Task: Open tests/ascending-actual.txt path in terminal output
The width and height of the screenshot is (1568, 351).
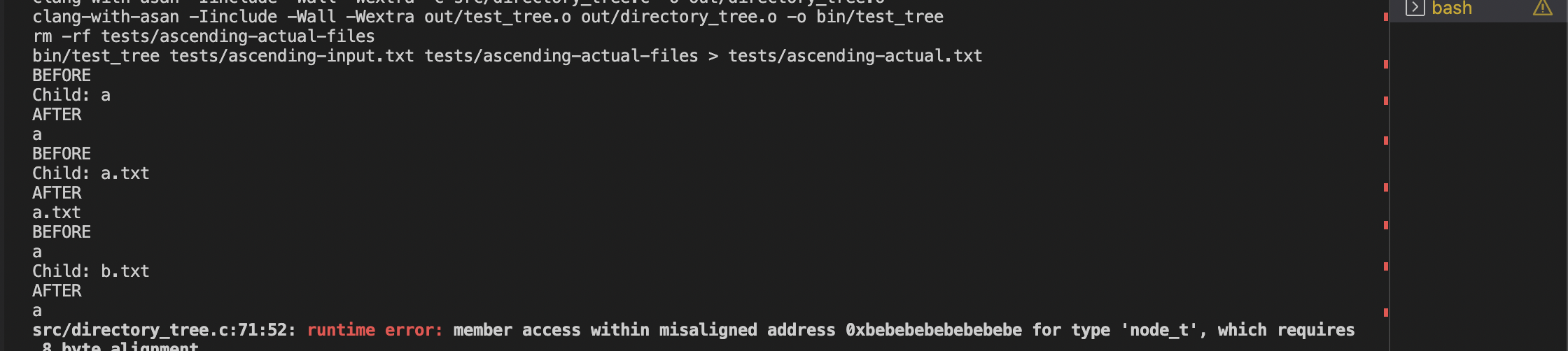Action: pos(855,56)
